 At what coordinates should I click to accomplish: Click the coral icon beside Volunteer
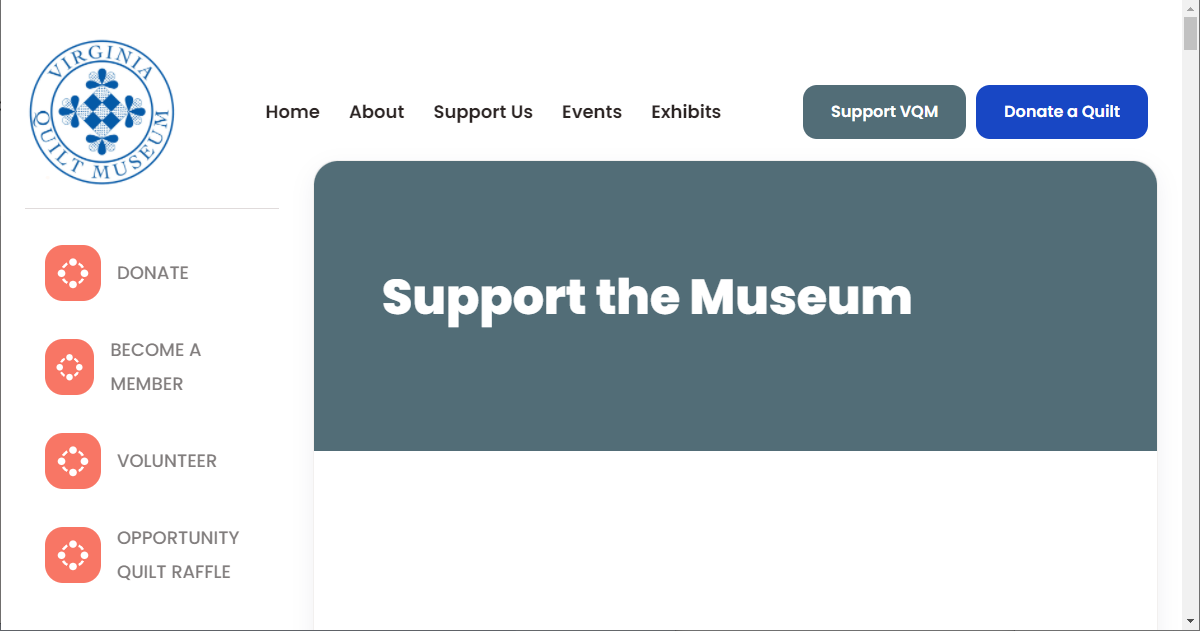(x=73, y=461)
